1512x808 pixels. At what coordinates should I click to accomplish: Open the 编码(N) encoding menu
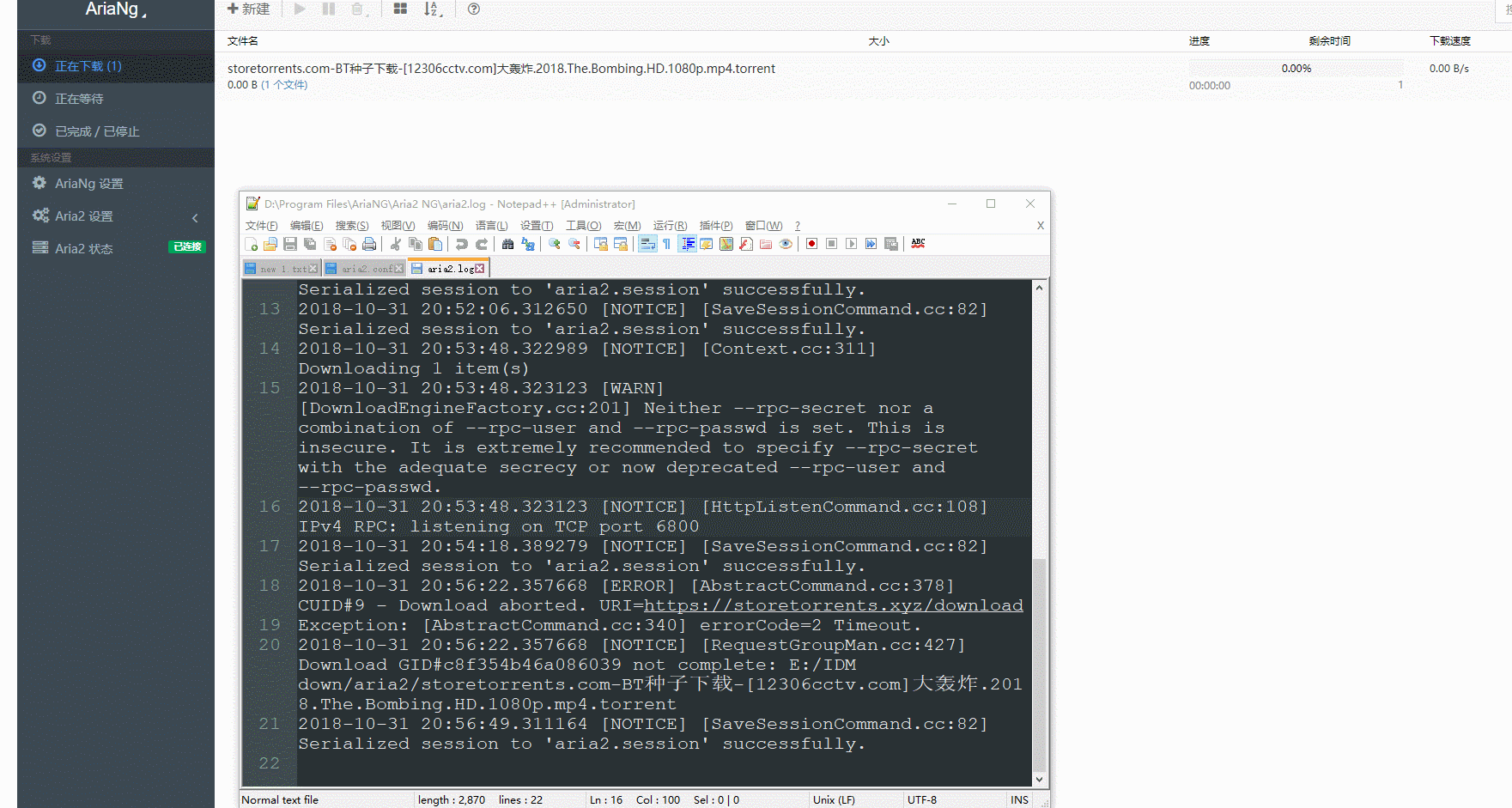coord(445,226)
